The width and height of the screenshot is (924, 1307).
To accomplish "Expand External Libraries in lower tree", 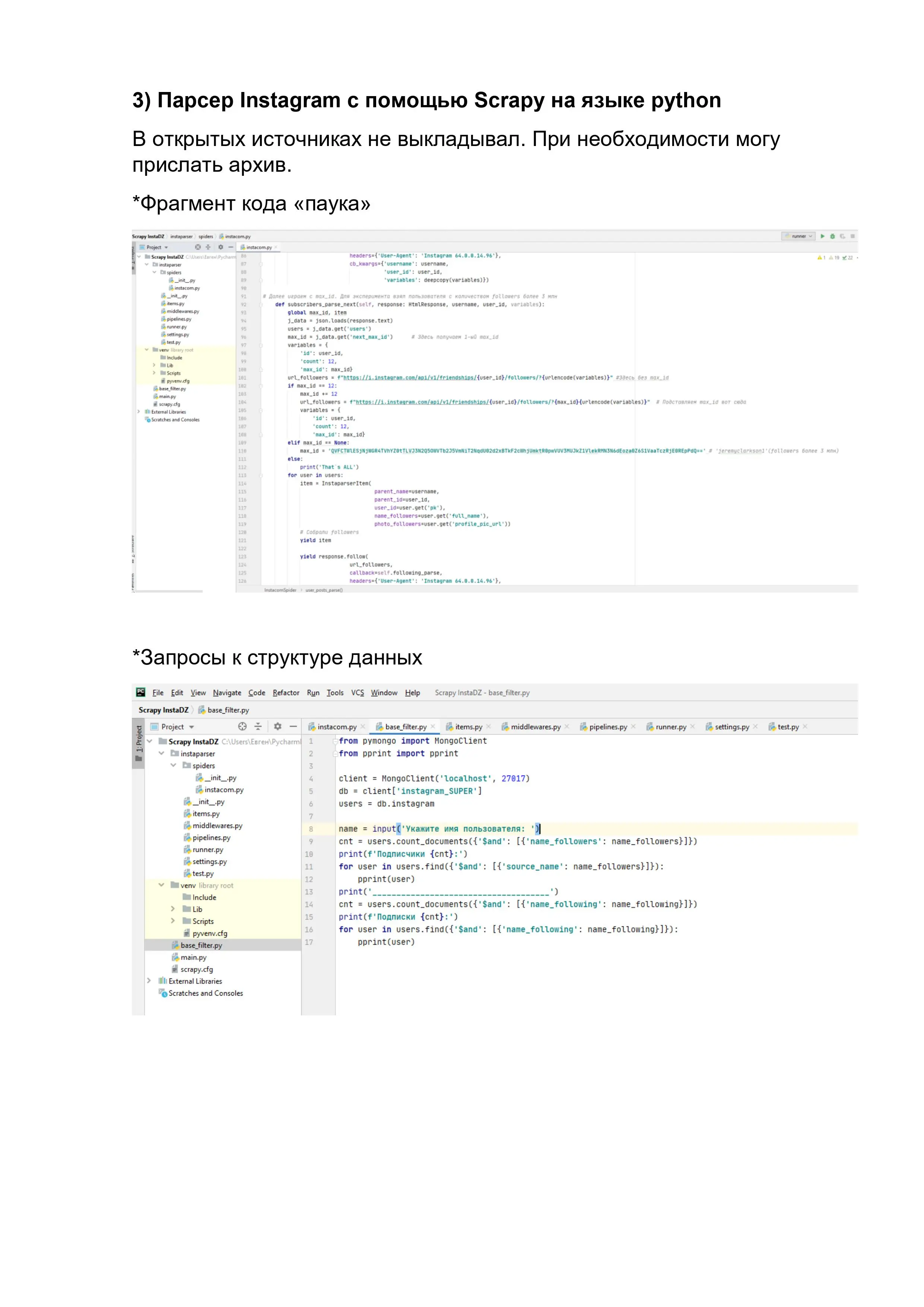I will pyautogui.click(x=149, y=981).
